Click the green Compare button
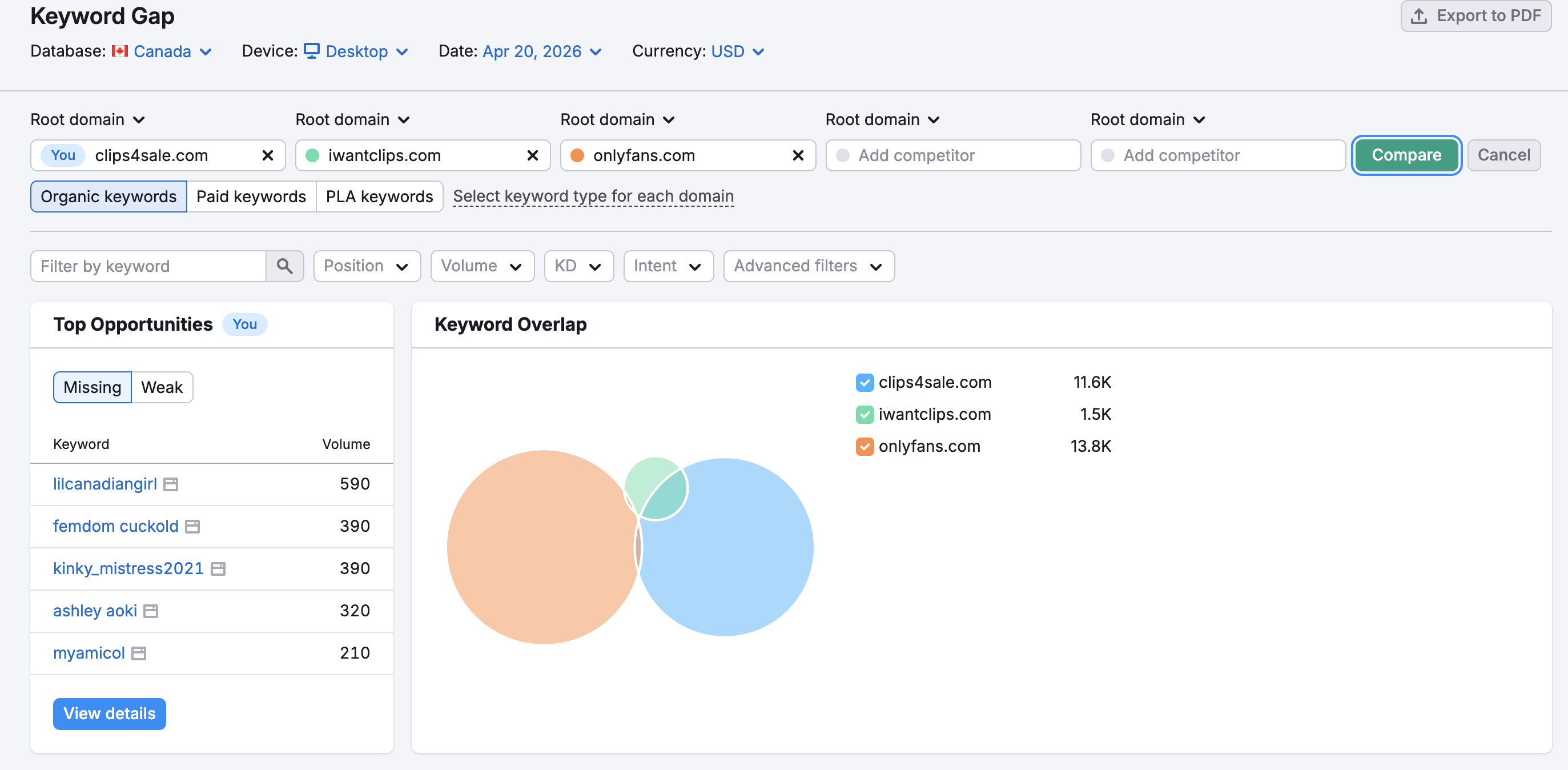1568x770 pixels. [1406, 155]
